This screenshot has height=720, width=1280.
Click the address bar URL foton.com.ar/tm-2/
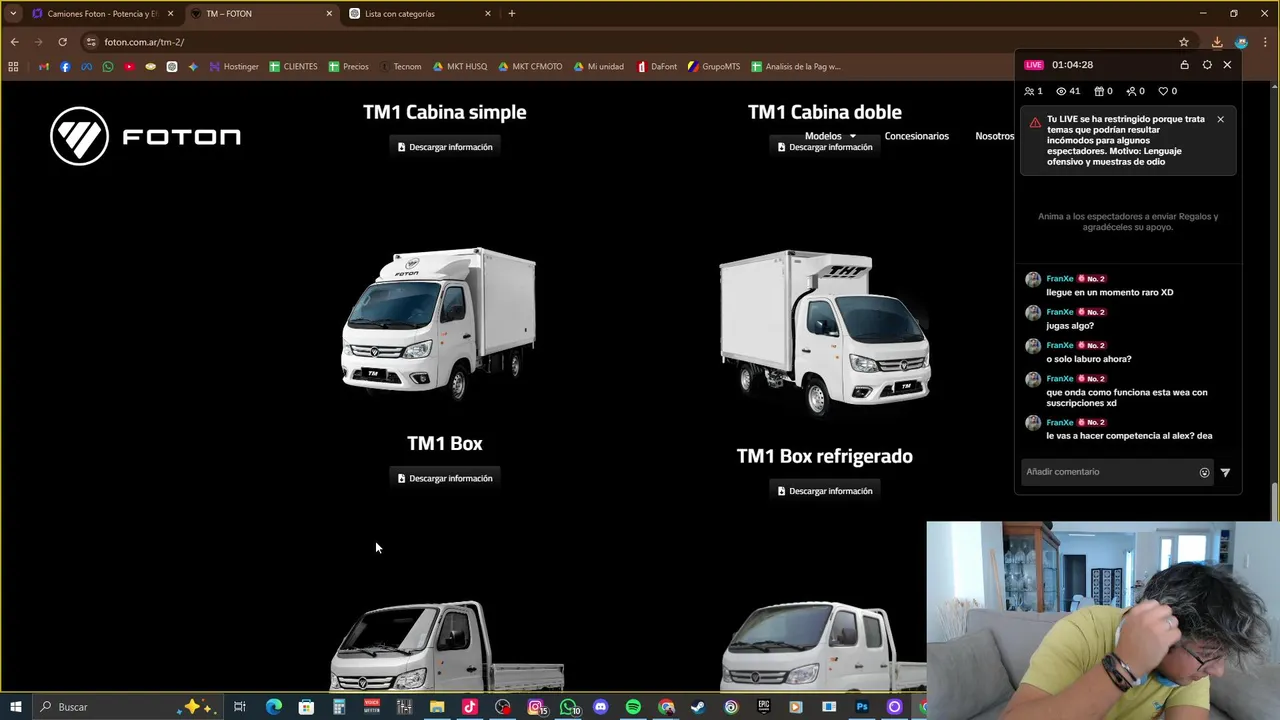pos(144,42)
